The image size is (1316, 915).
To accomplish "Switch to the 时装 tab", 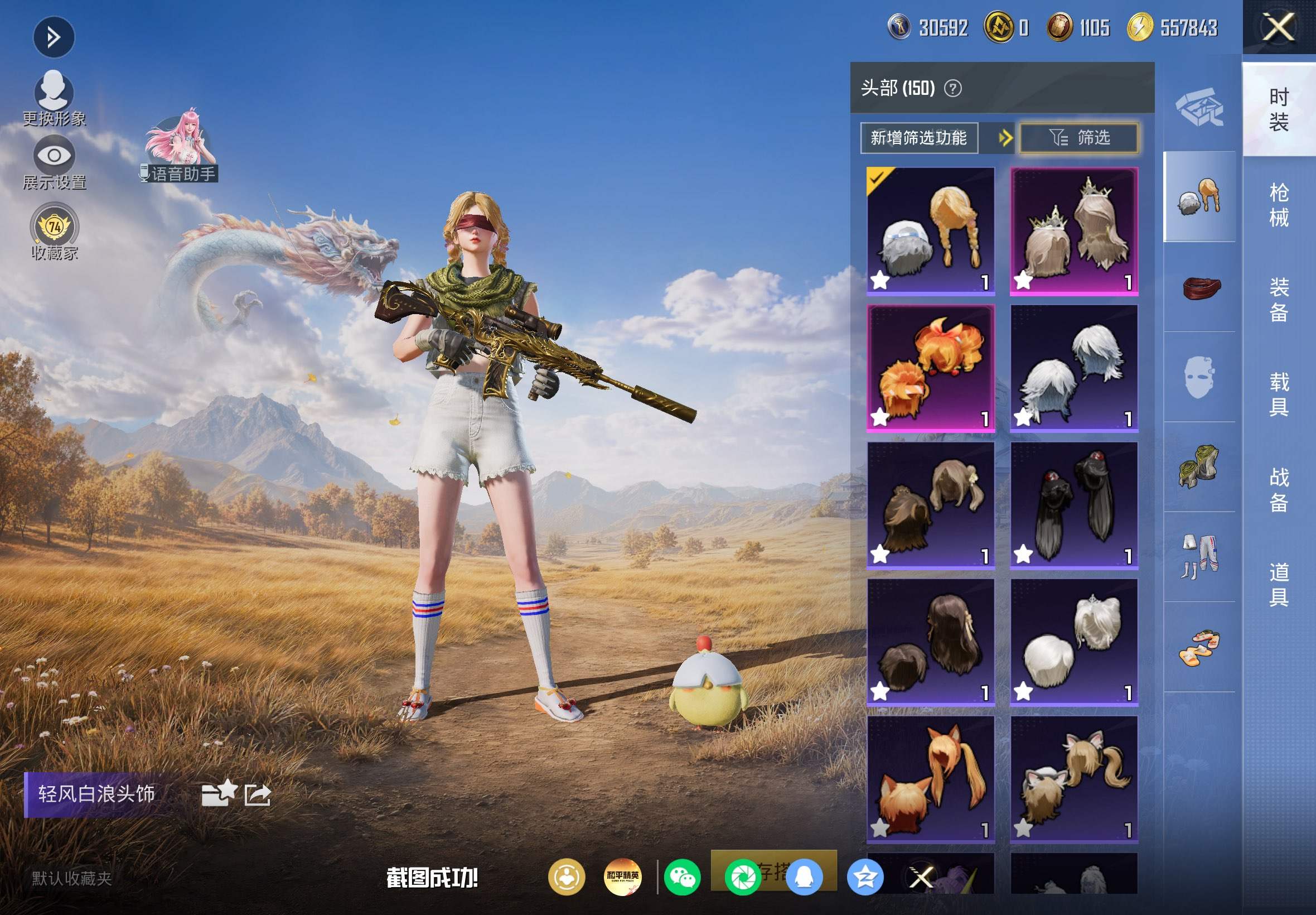I will [x=1279, y=109].
